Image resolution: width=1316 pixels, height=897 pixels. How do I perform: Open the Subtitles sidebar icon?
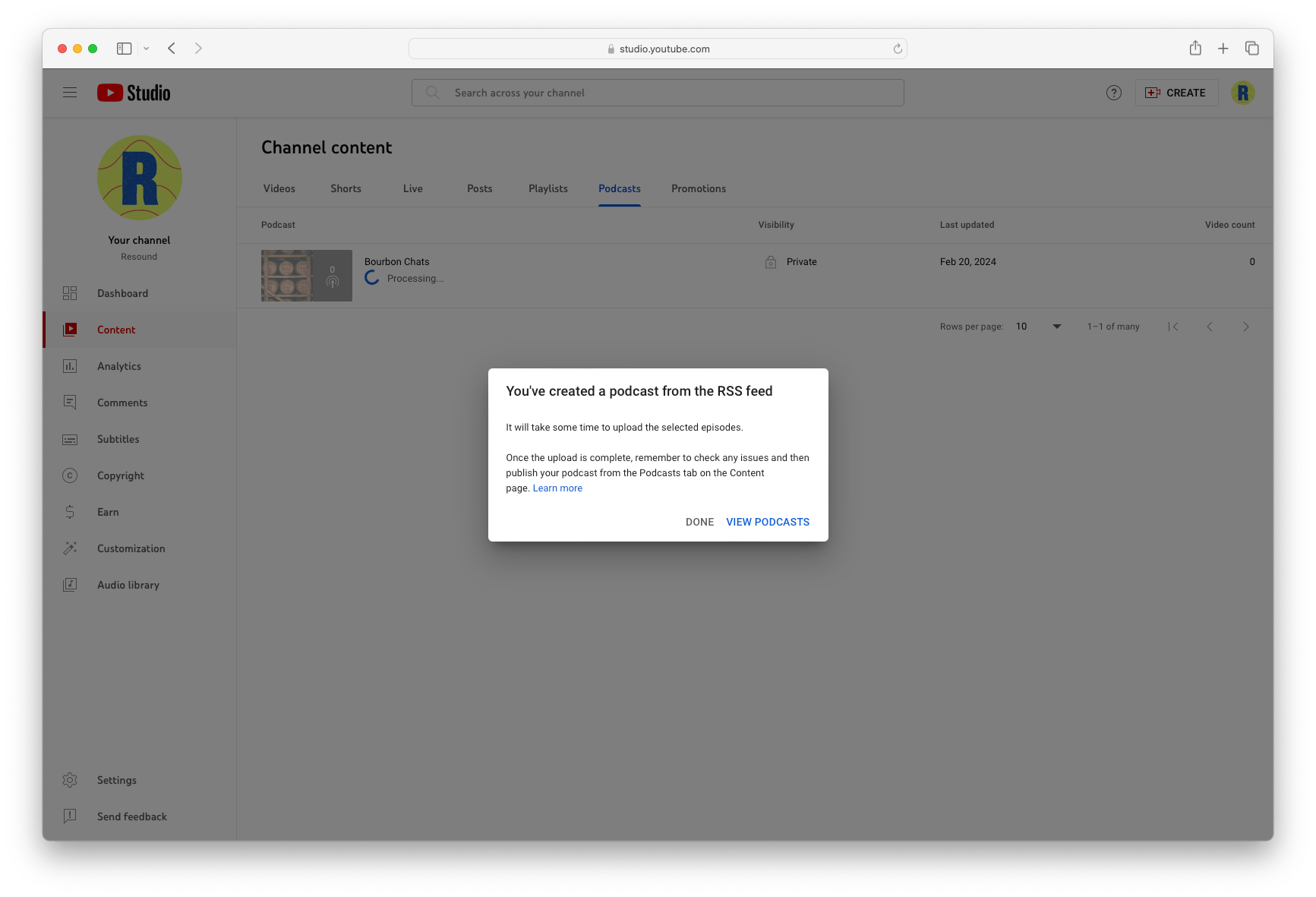[x=70, y=439]
